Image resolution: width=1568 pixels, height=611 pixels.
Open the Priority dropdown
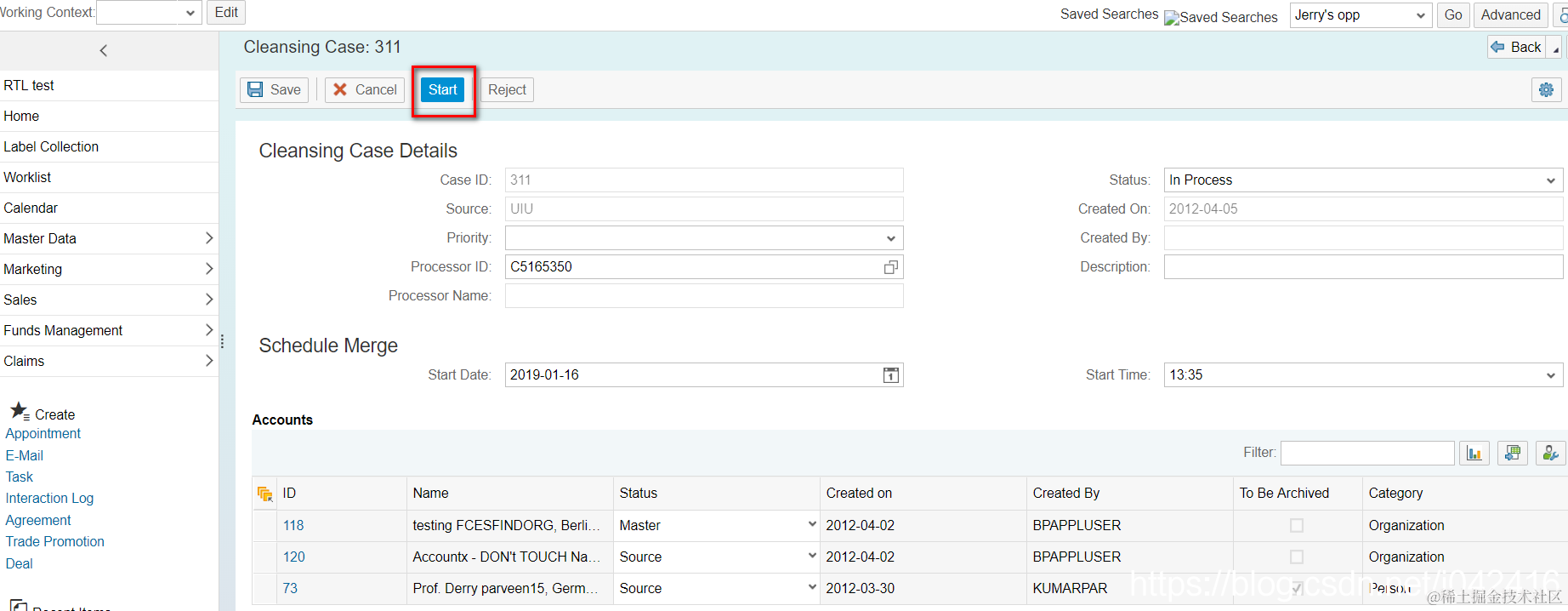pyautogui.click(x=704, y=237)
